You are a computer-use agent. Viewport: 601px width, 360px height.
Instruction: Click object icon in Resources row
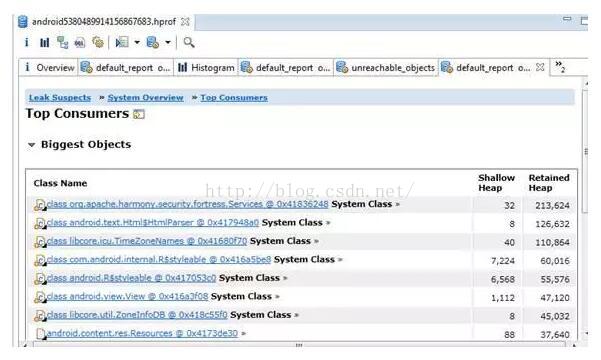[41, 334]
